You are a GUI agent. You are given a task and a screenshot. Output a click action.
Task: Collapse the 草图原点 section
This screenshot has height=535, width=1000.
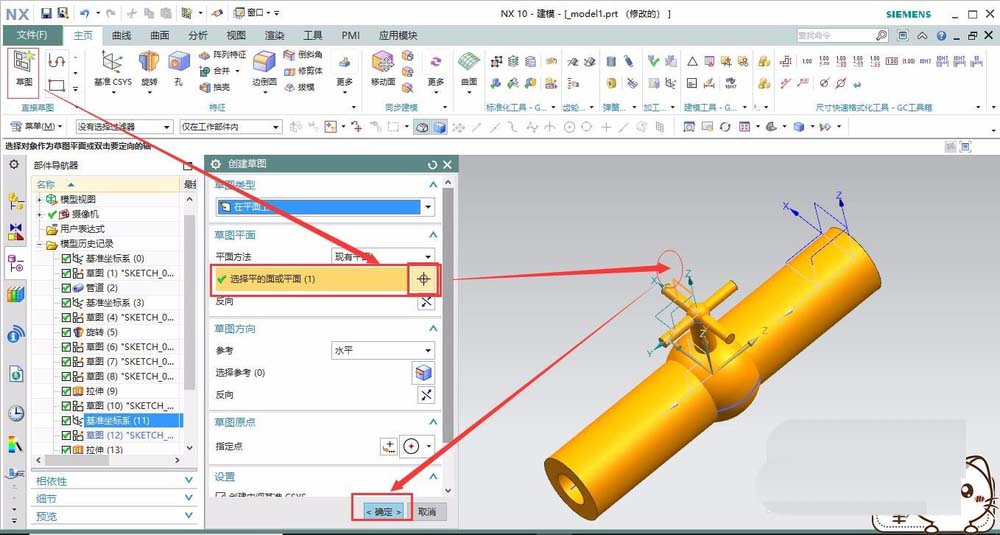tap(433, 422)
